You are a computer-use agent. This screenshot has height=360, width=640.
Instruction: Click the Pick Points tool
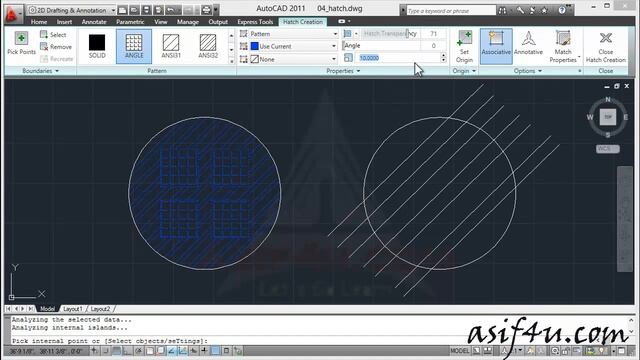[x=21, y=44]
